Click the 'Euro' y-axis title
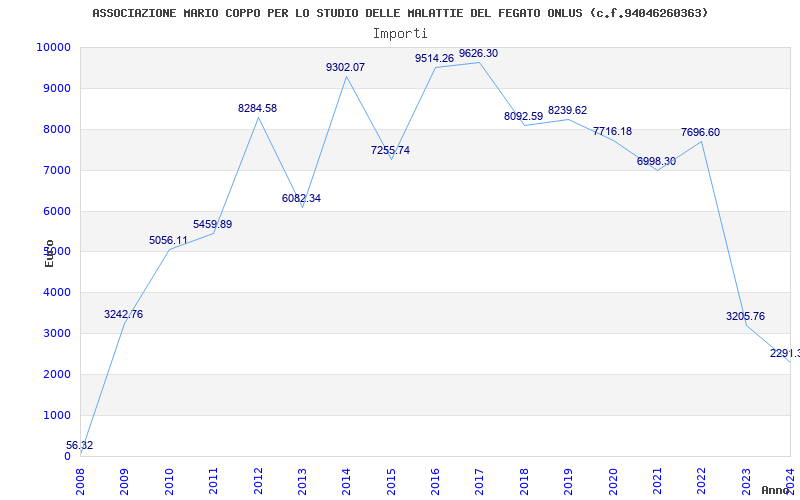 point(49,253)
